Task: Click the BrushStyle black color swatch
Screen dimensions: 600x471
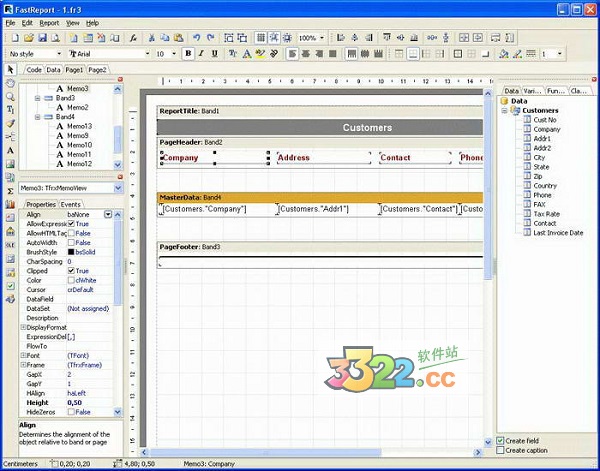Action: tap(72, 252)
